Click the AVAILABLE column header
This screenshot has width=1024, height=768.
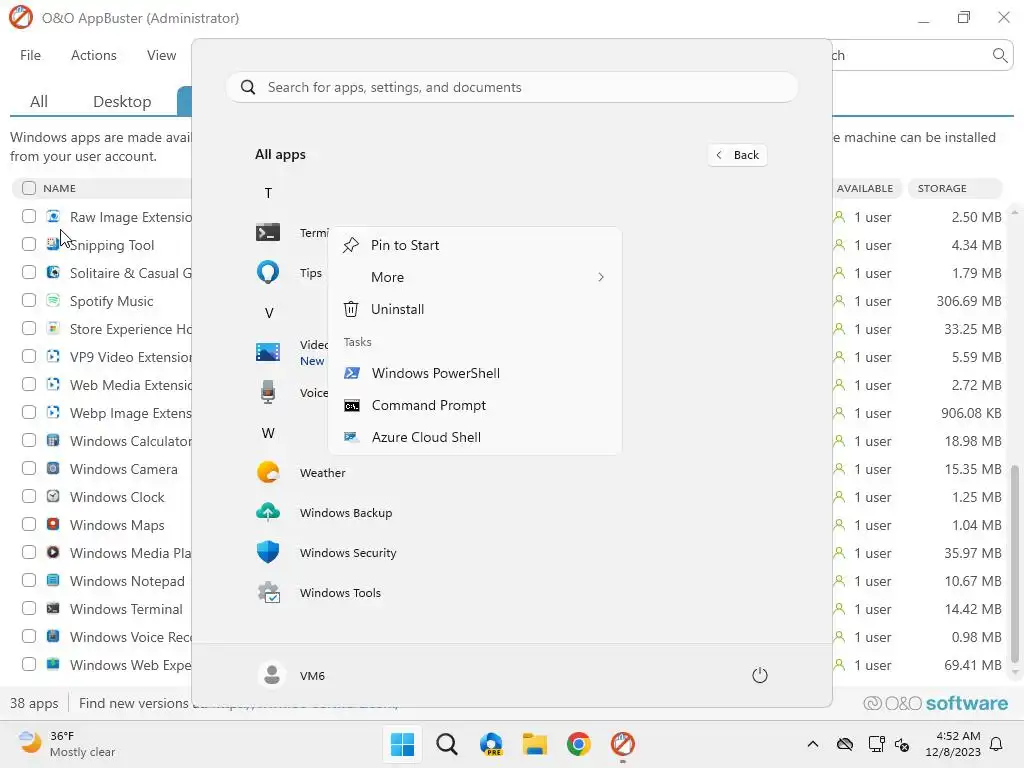tap(865, 188)
